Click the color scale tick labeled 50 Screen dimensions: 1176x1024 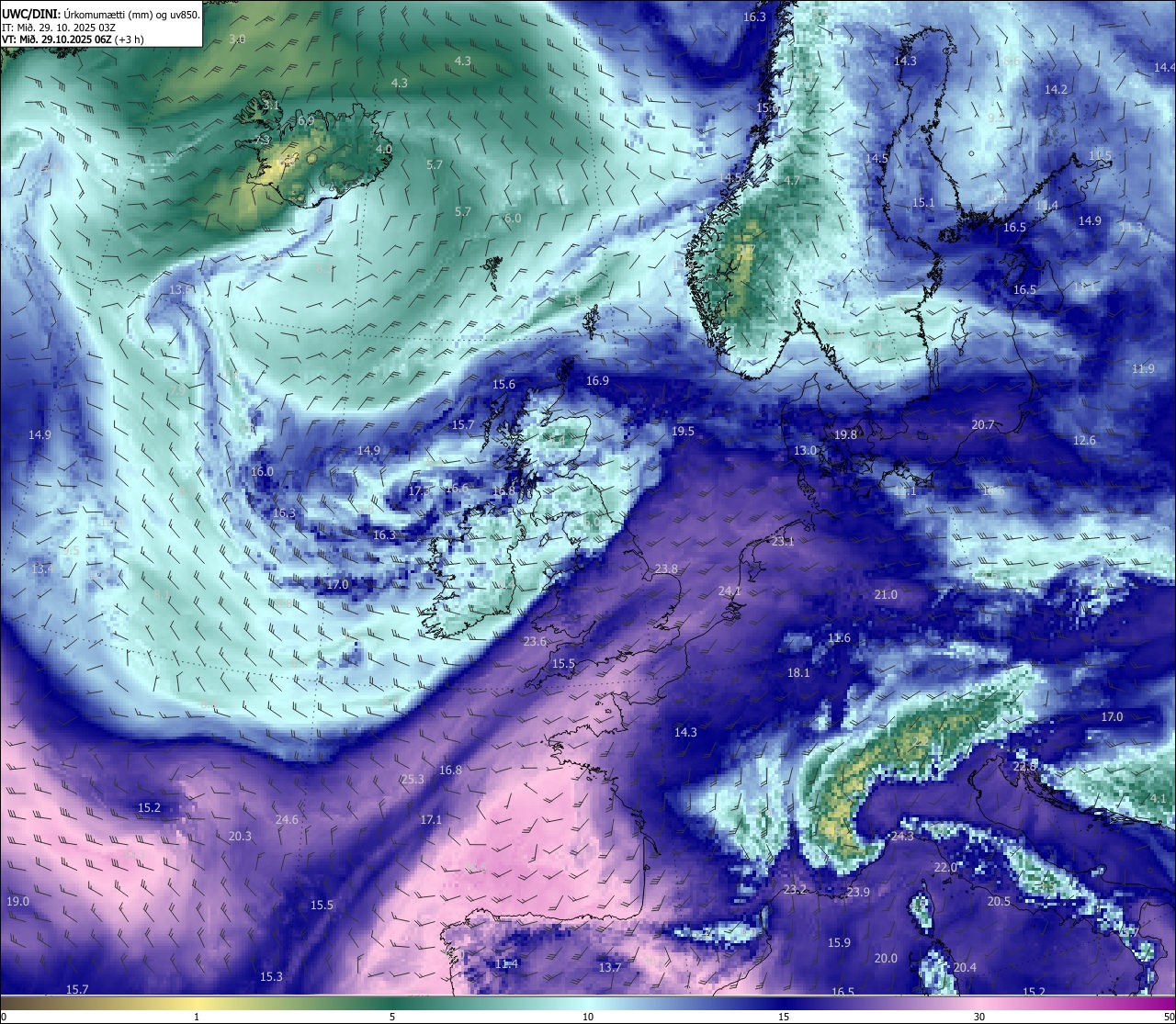point(1168,1017)
